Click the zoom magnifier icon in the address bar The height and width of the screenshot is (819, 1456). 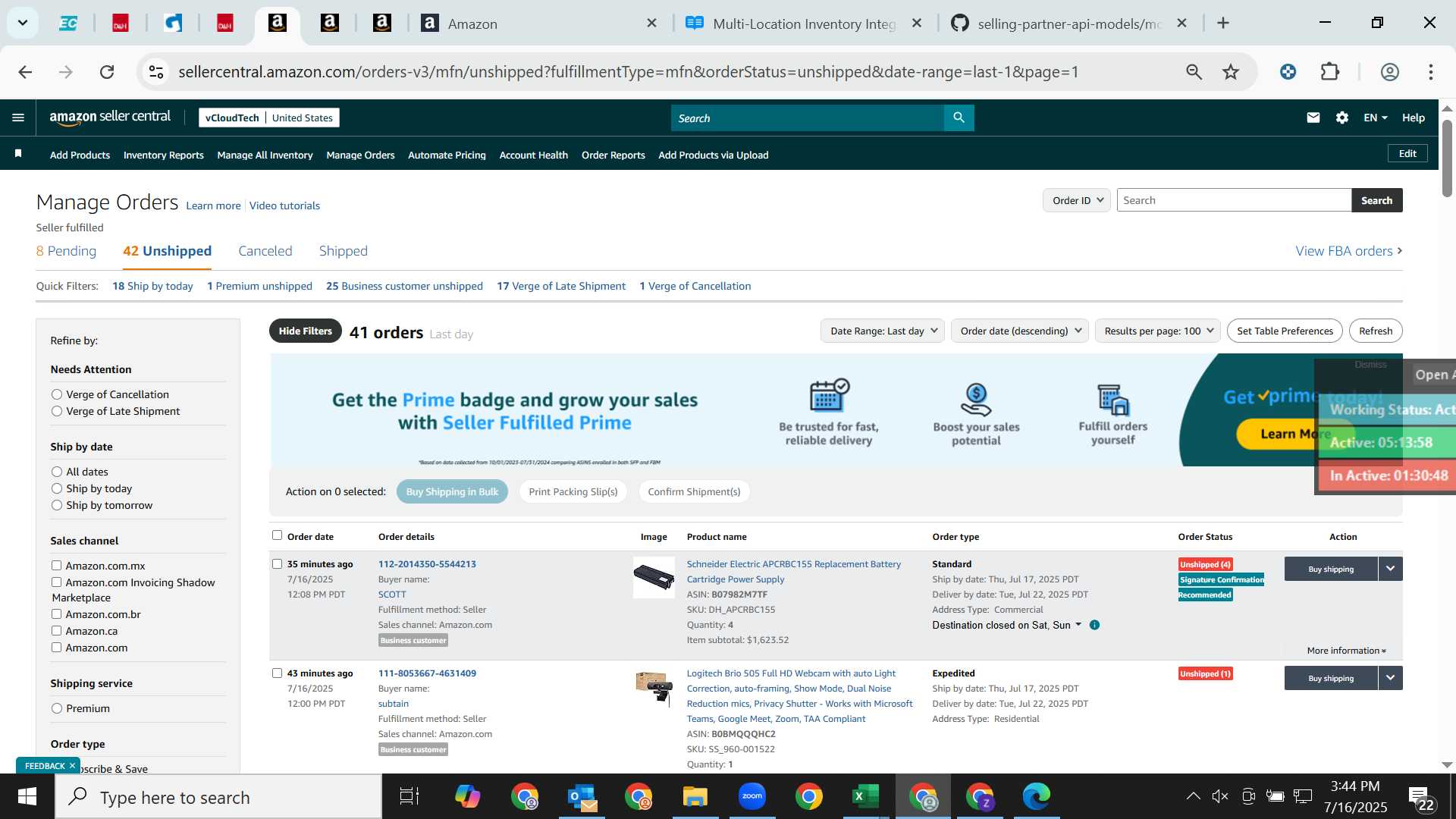pos(1194,72)
